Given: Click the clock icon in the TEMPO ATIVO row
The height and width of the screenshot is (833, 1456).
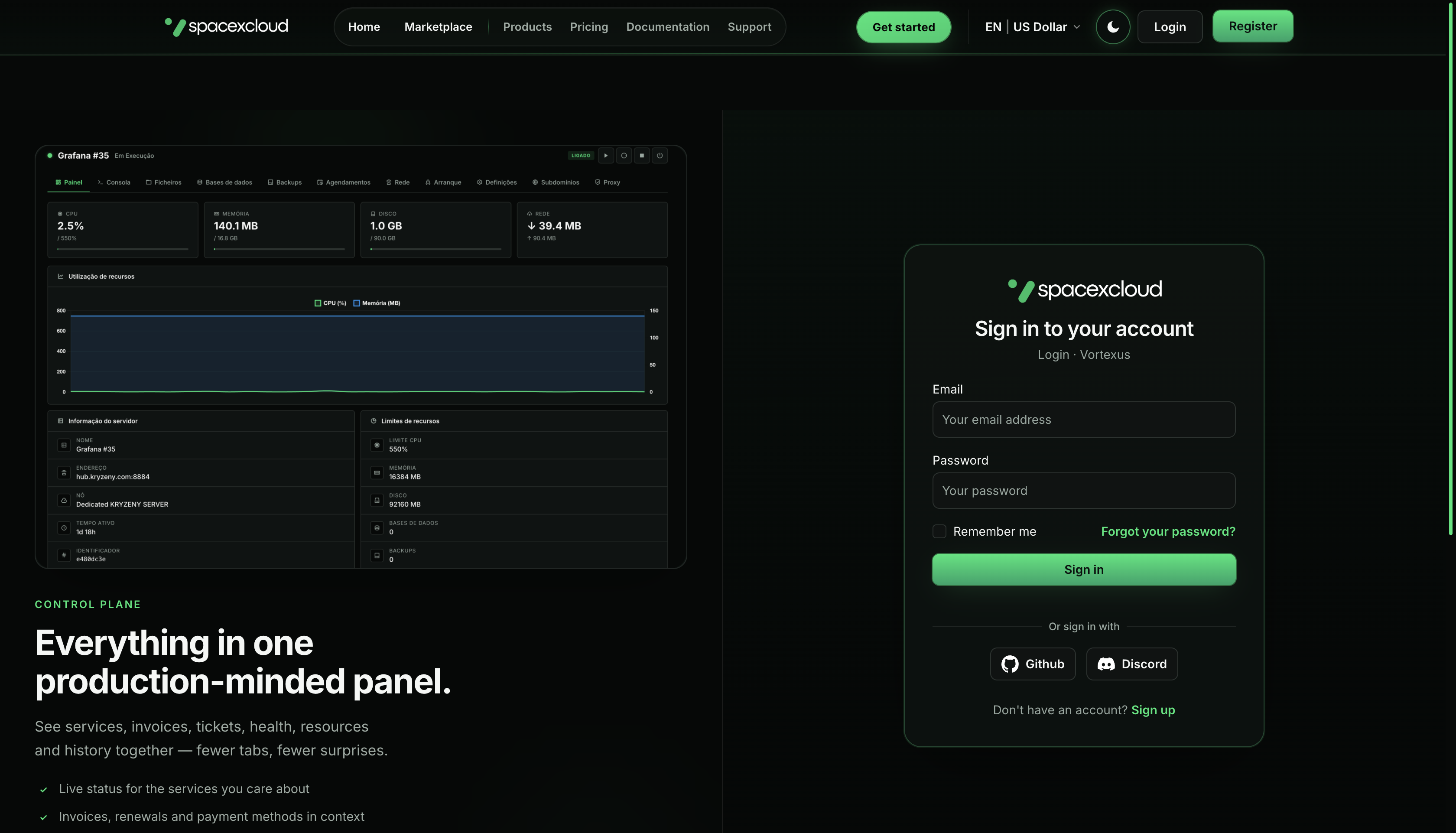Looking at the screenshot, I should (x=64, y=527).
